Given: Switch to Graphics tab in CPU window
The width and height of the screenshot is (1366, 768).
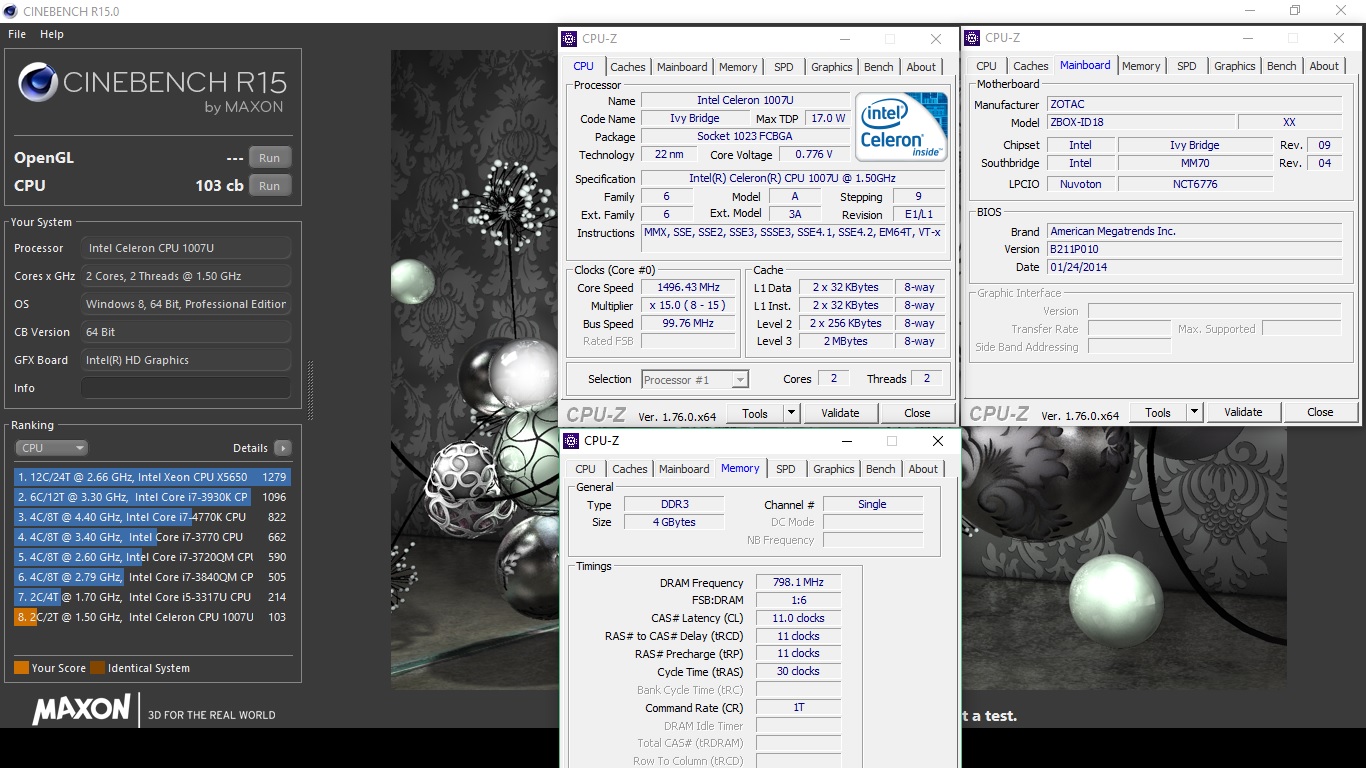Looking at the screenshot, I should click(x=832, y=67).
